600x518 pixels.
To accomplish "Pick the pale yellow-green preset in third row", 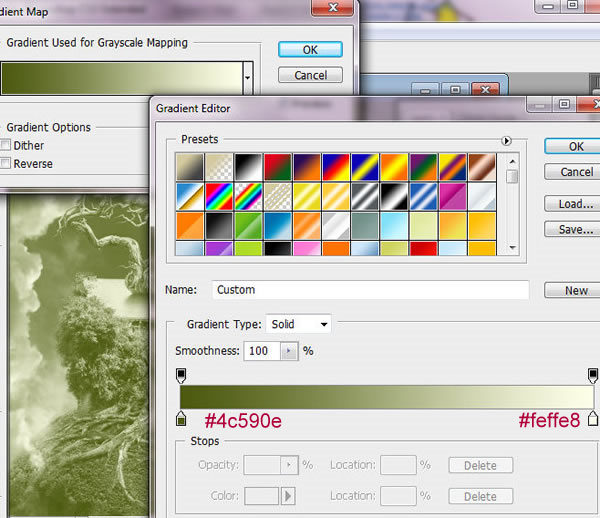I will (x=424, y=226).
